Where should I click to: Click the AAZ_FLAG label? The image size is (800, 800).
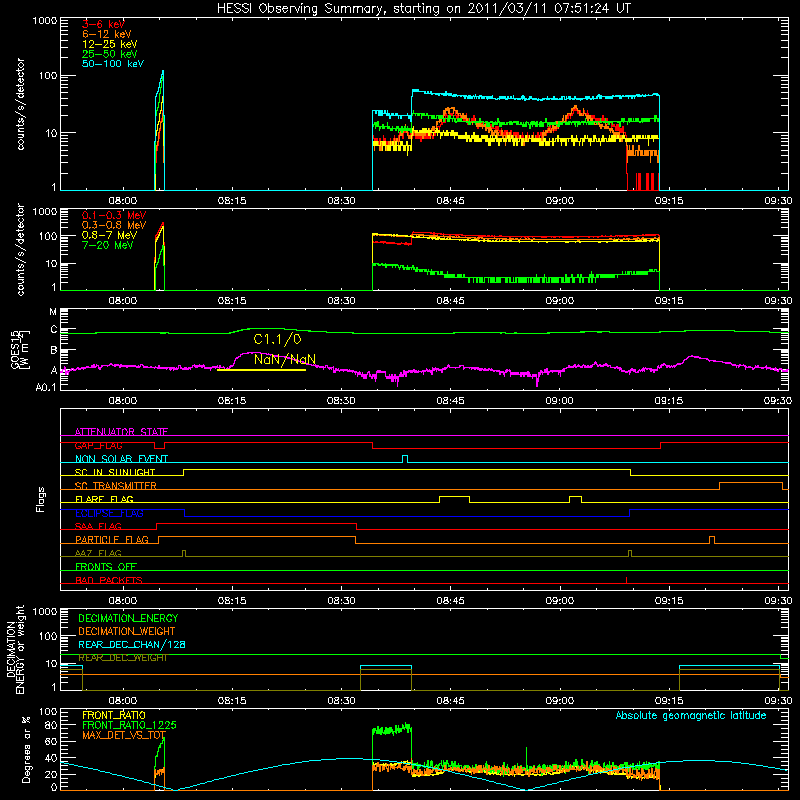98,553
